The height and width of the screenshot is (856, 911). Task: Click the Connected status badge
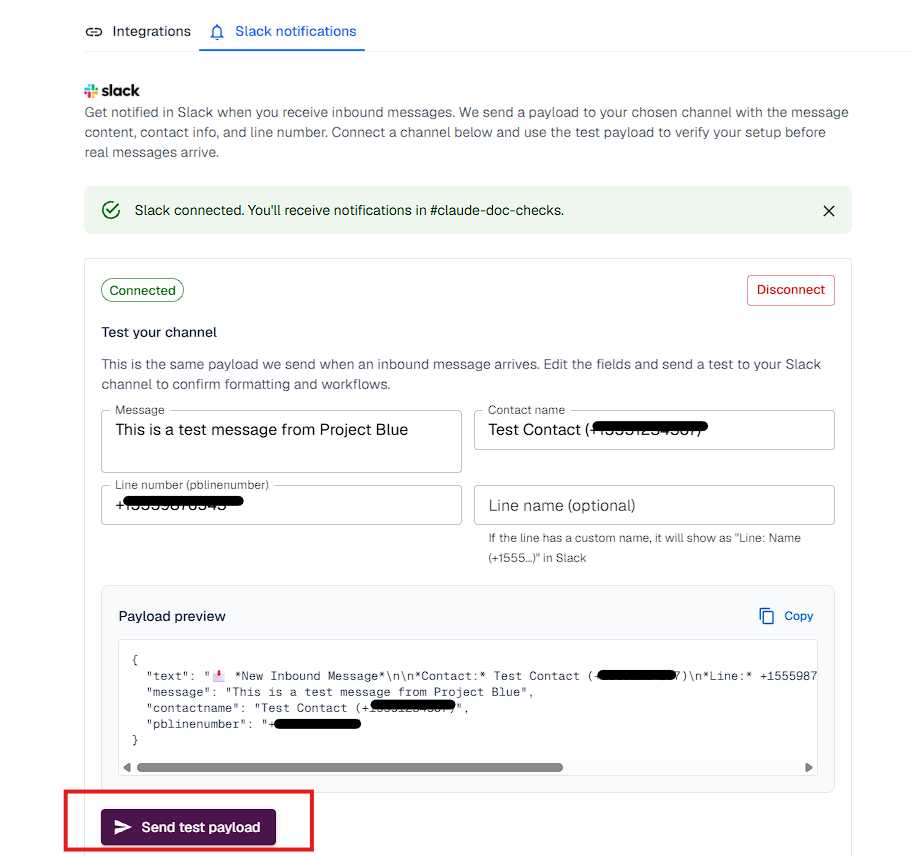tap(142, 290)
